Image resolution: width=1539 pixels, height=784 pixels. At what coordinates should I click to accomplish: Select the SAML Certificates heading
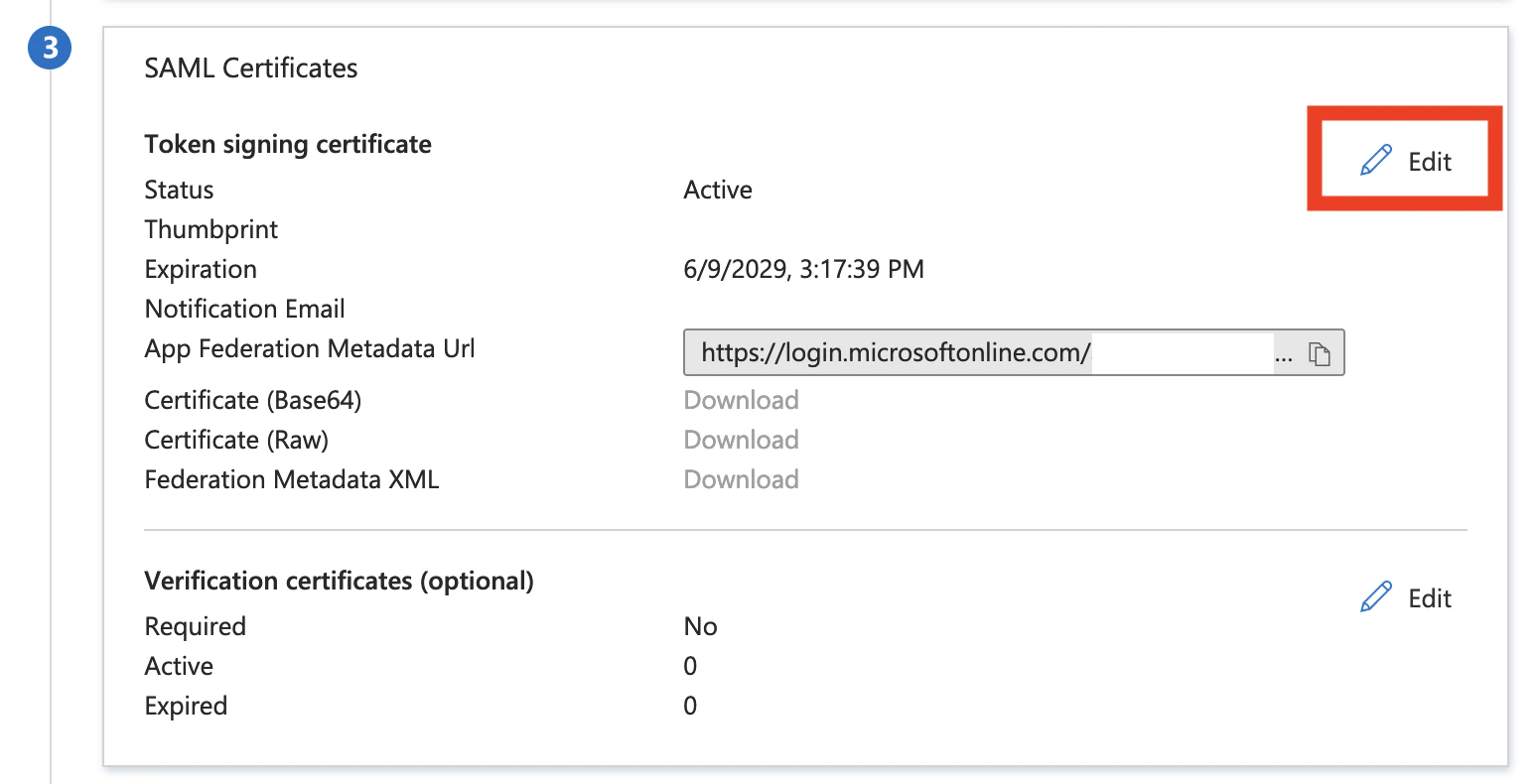click(x=251, y=67)
